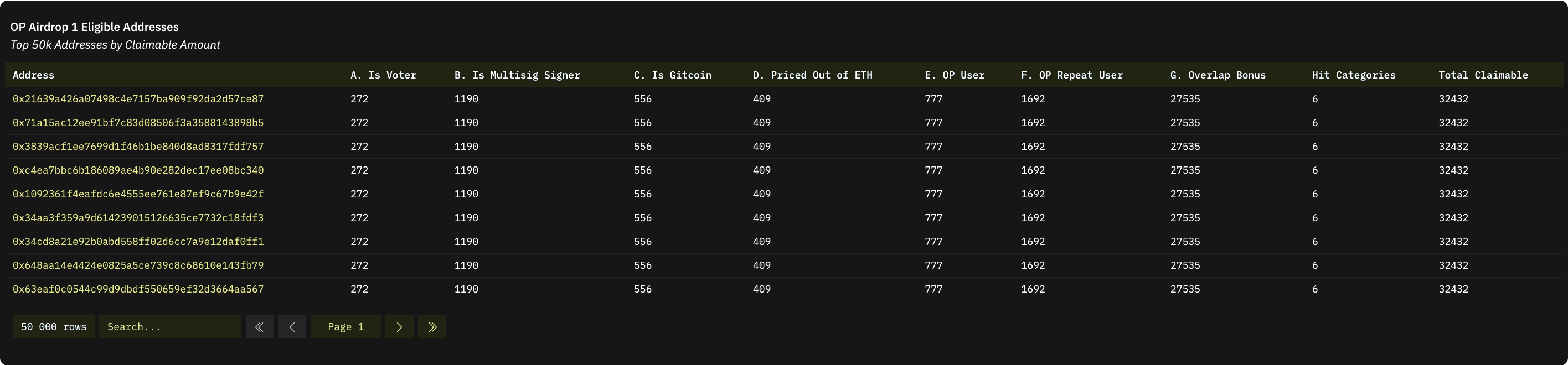This screenshot has width=1568, height=365.
Task: Focus the Search input field
Action: click(170, 327)
